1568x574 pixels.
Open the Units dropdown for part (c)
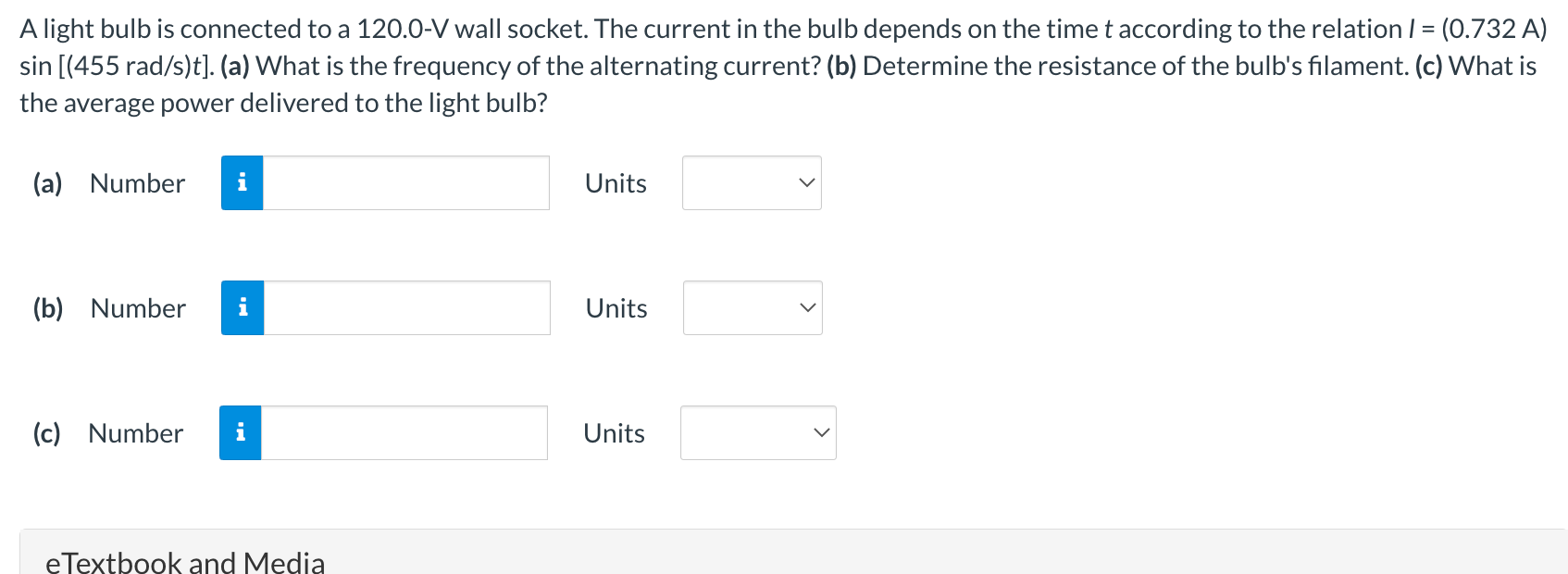coord(757,431)
